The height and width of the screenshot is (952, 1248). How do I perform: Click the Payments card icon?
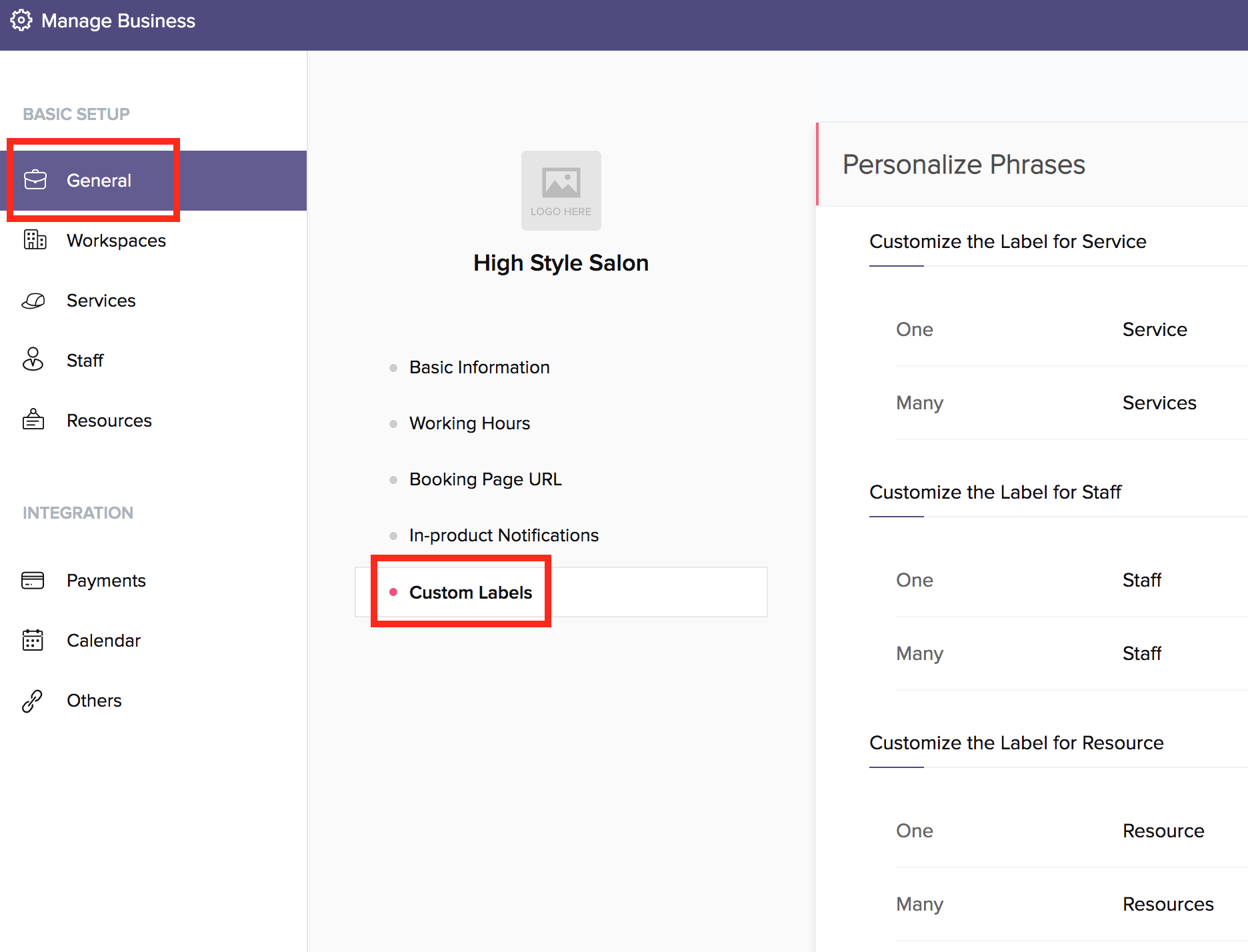[33, 581]
